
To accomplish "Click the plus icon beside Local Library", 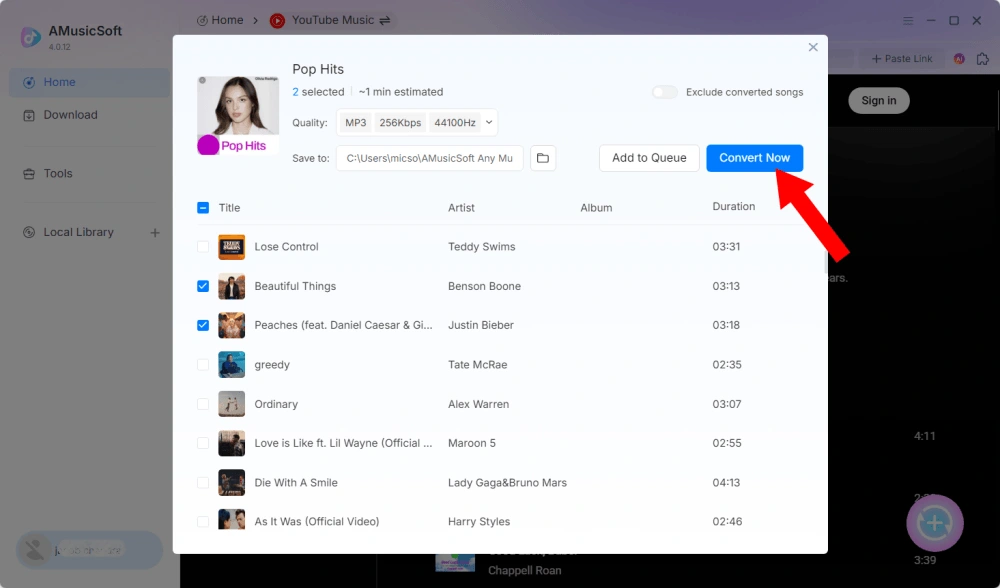I will 155,233.
